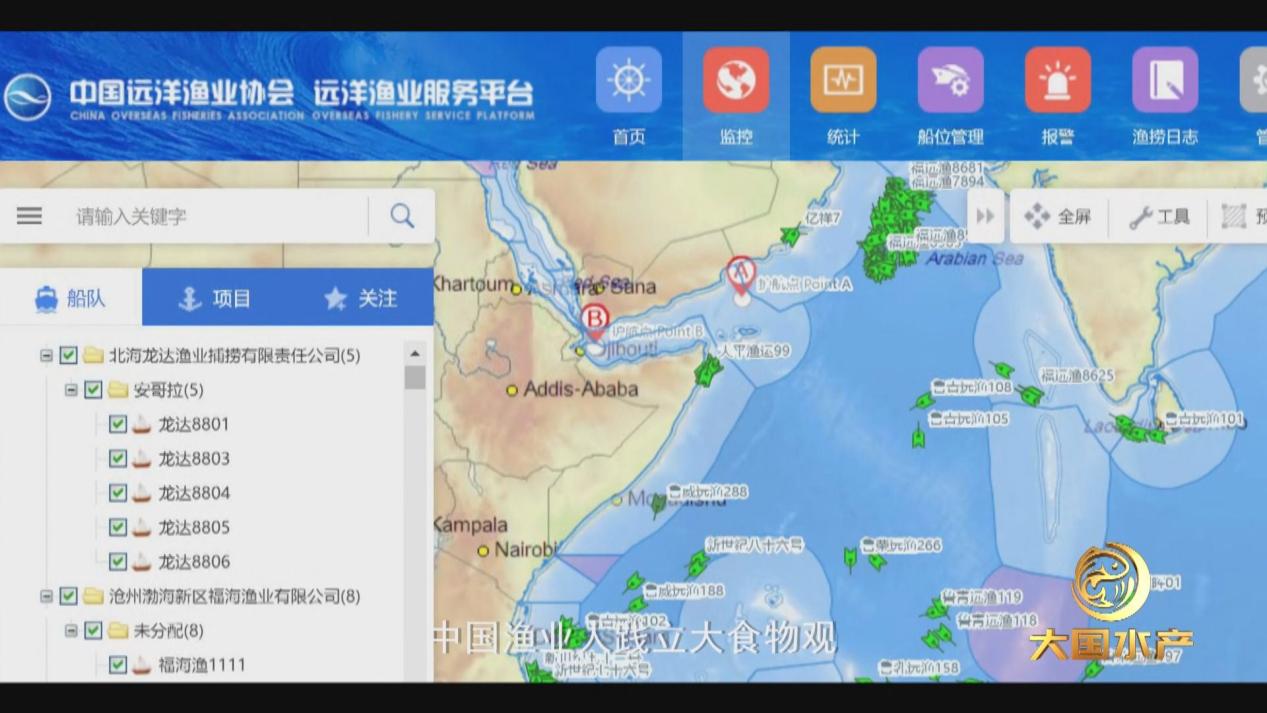The width and height of the screenshot is (1267, 713).
Task: Uncheck the 沧州渤海新区福海渔业有限公司 checkbox
Action: pyautogui.click(x=68, y=596)
